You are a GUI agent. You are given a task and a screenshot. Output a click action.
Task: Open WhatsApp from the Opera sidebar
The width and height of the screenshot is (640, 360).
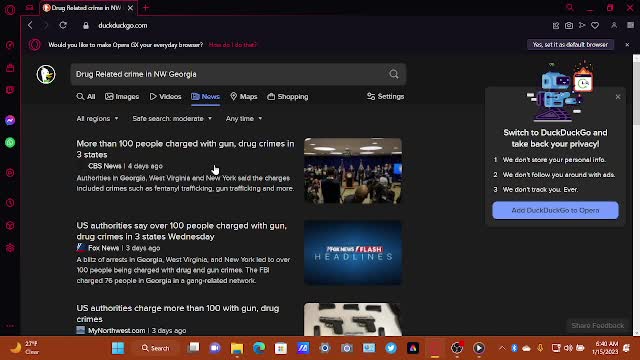click(x=10, y=142)
